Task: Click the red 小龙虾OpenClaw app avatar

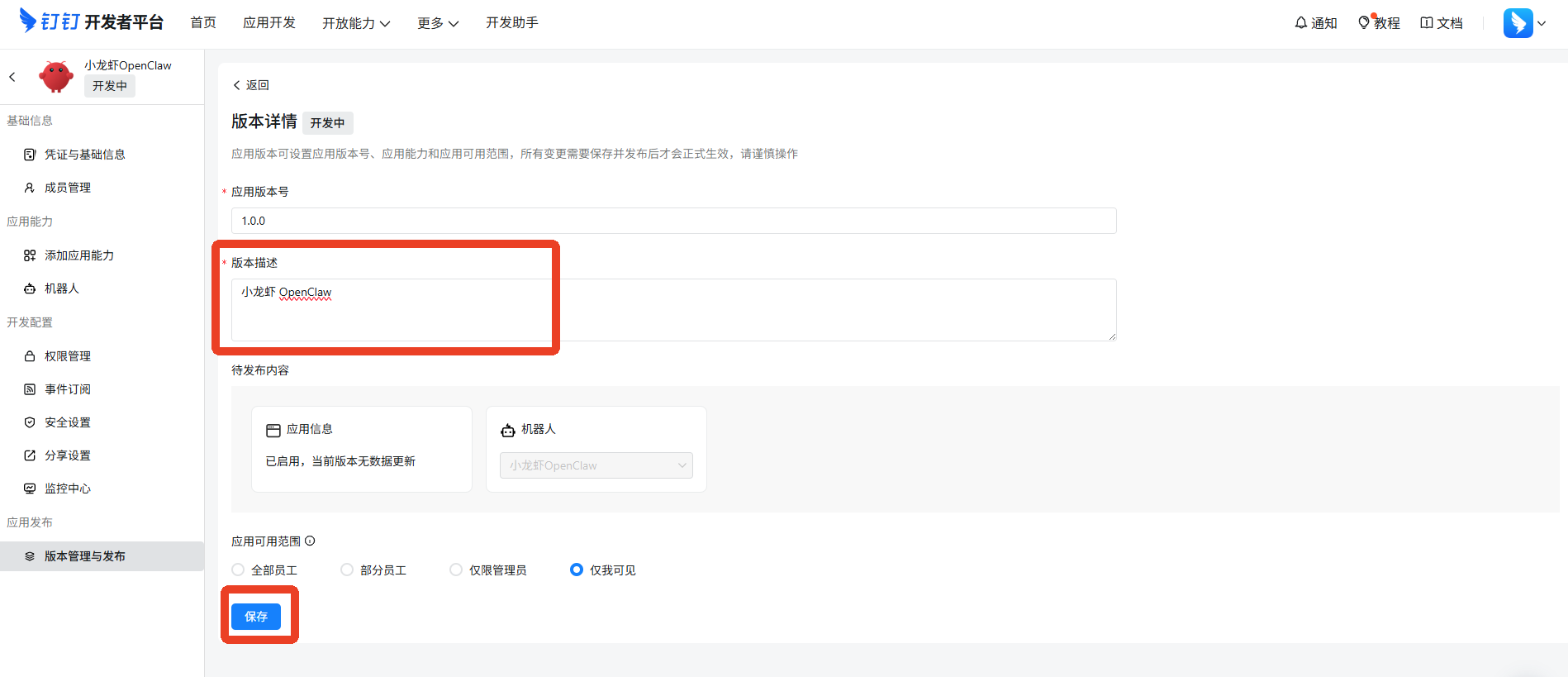Action: click(x=56, y=77)
